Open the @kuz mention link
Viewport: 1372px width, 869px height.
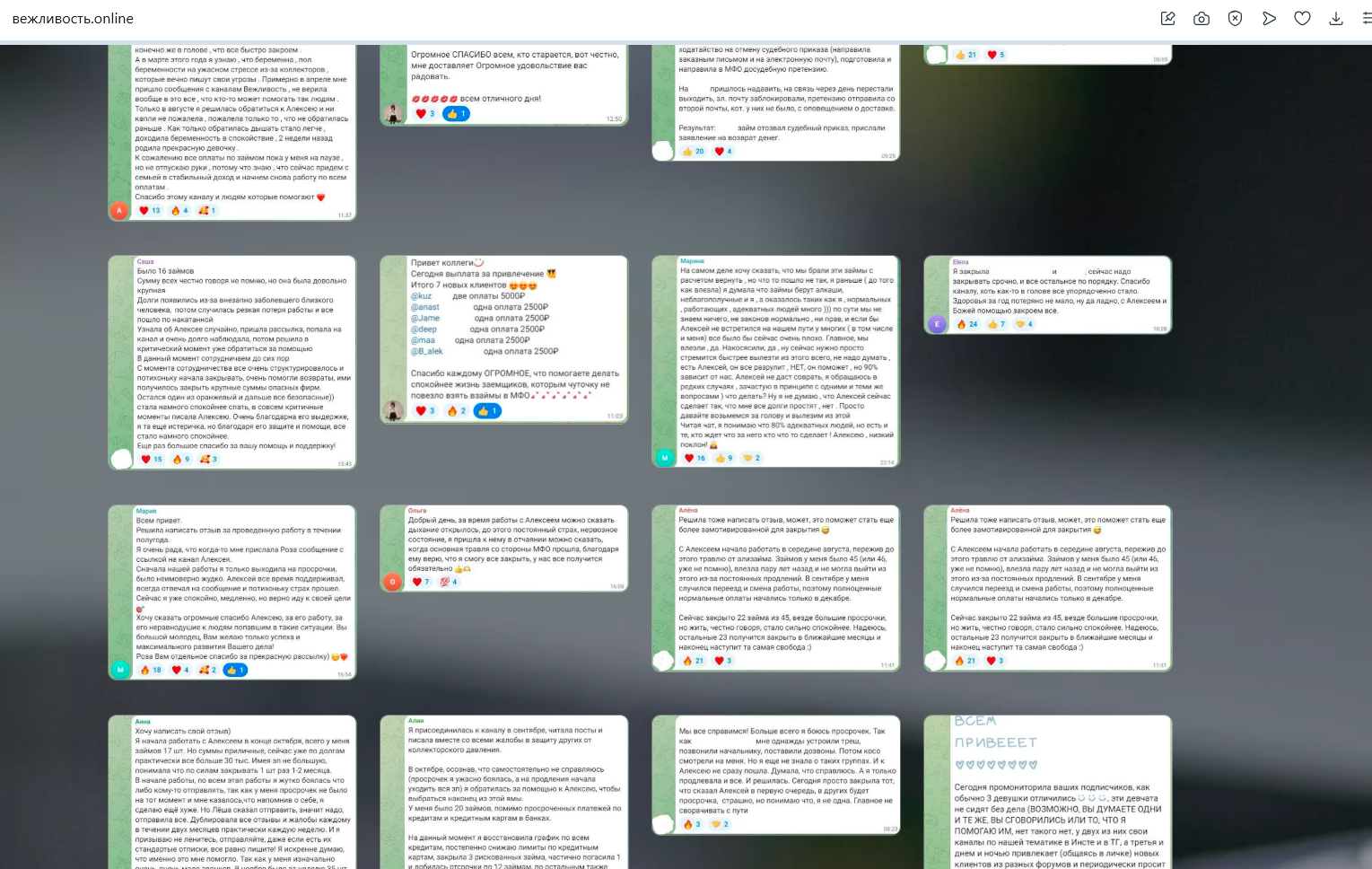point(421,296)
